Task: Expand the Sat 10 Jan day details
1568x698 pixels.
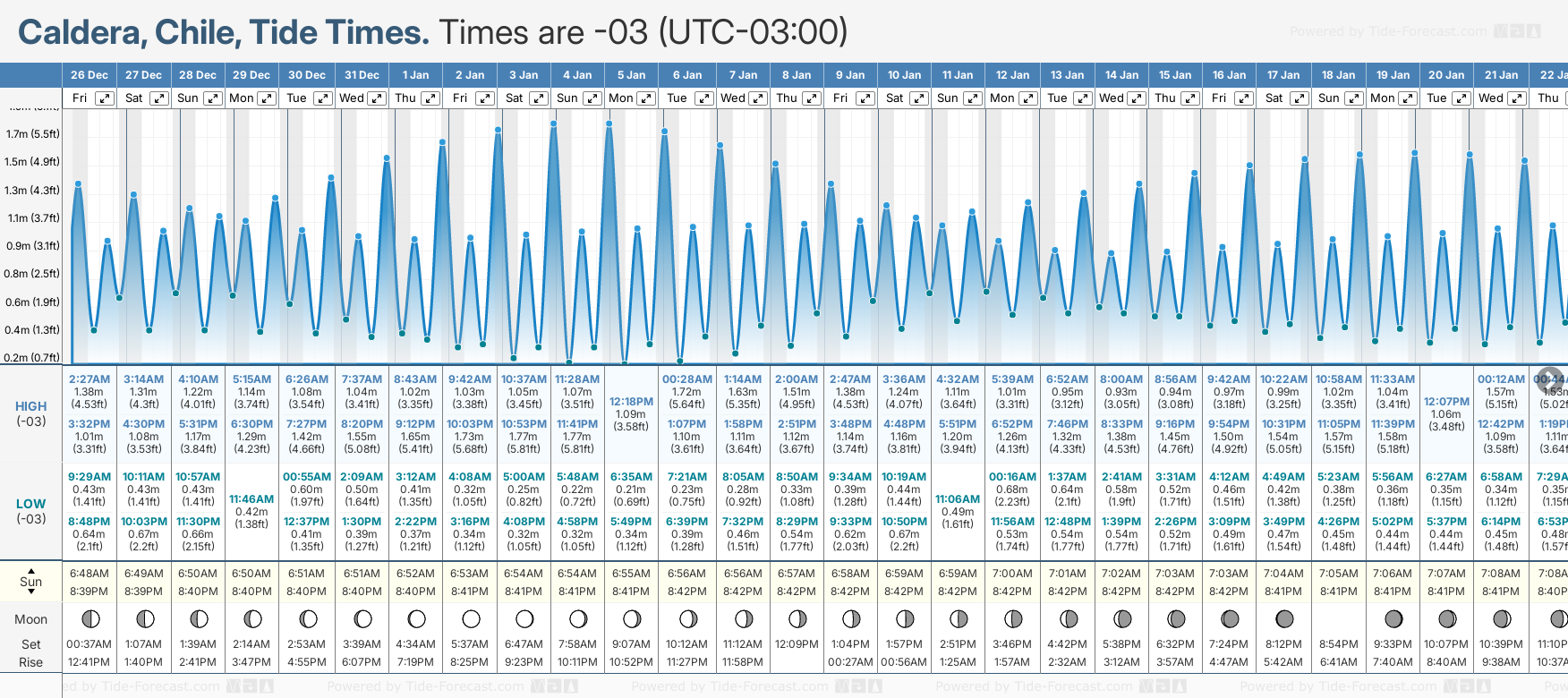Action: (919, 98)
